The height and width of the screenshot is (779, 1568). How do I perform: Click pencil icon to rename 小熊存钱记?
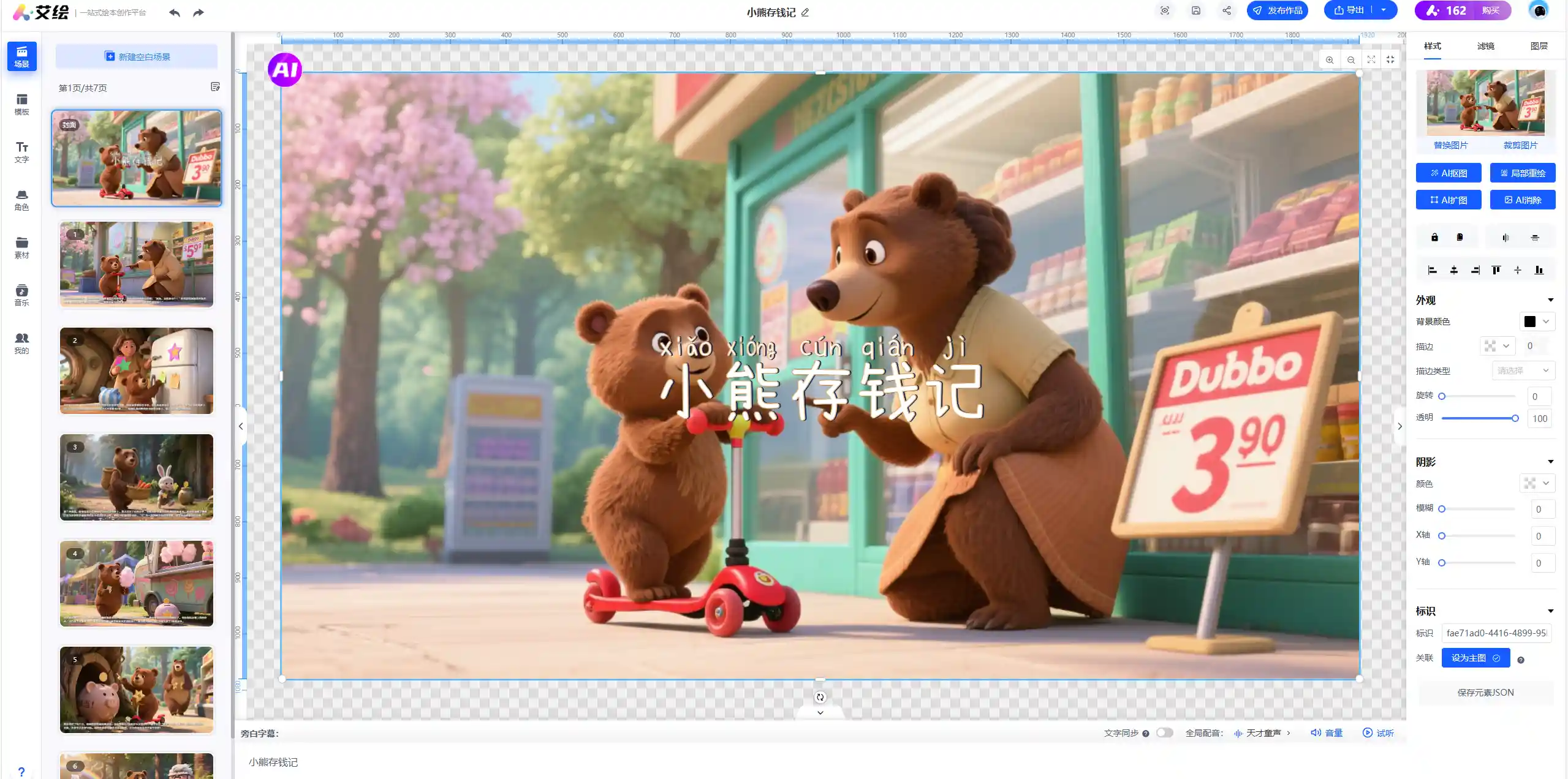[805, 12]
